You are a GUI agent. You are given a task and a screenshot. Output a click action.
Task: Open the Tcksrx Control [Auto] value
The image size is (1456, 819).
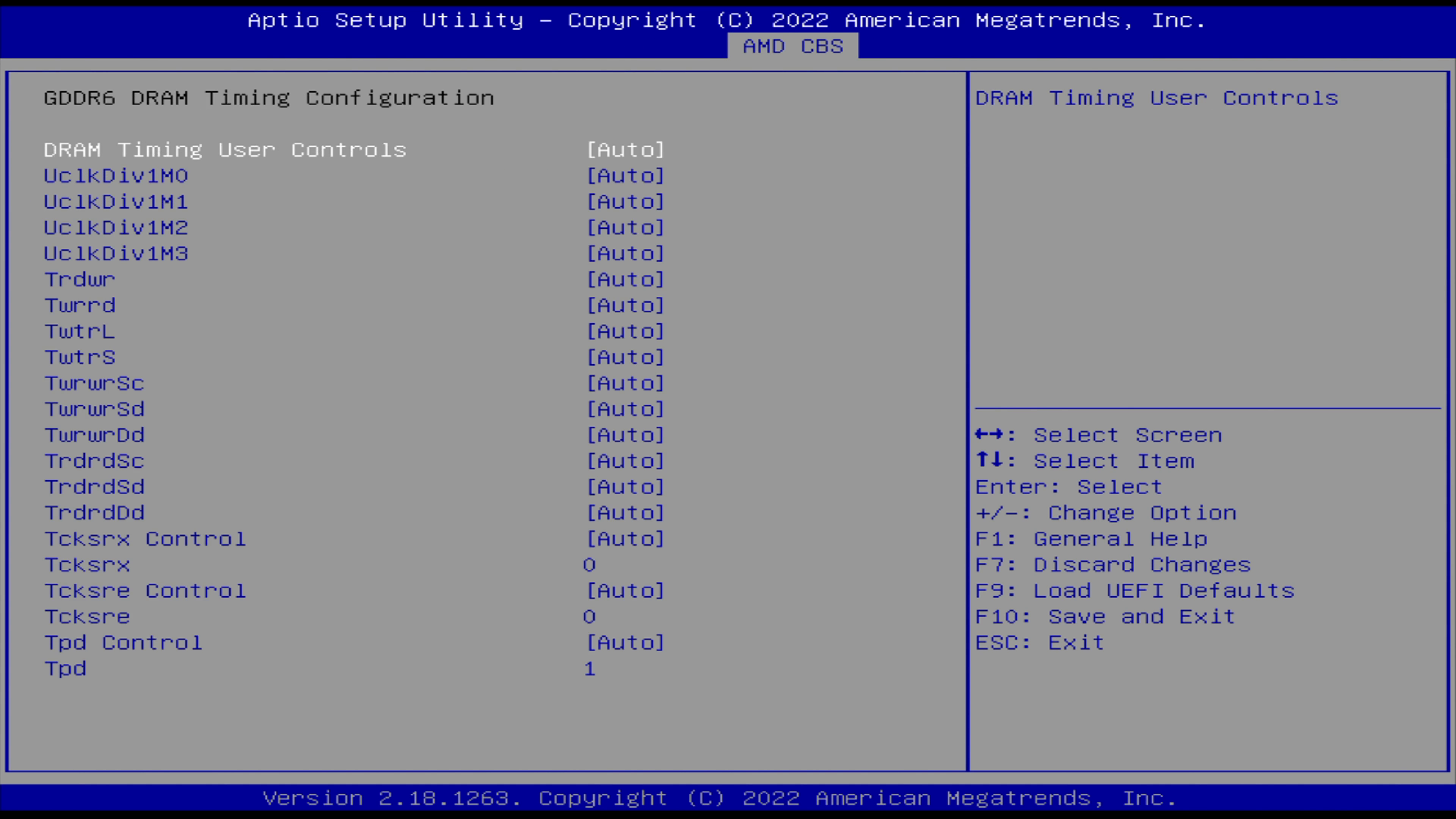tap(625, 539)
